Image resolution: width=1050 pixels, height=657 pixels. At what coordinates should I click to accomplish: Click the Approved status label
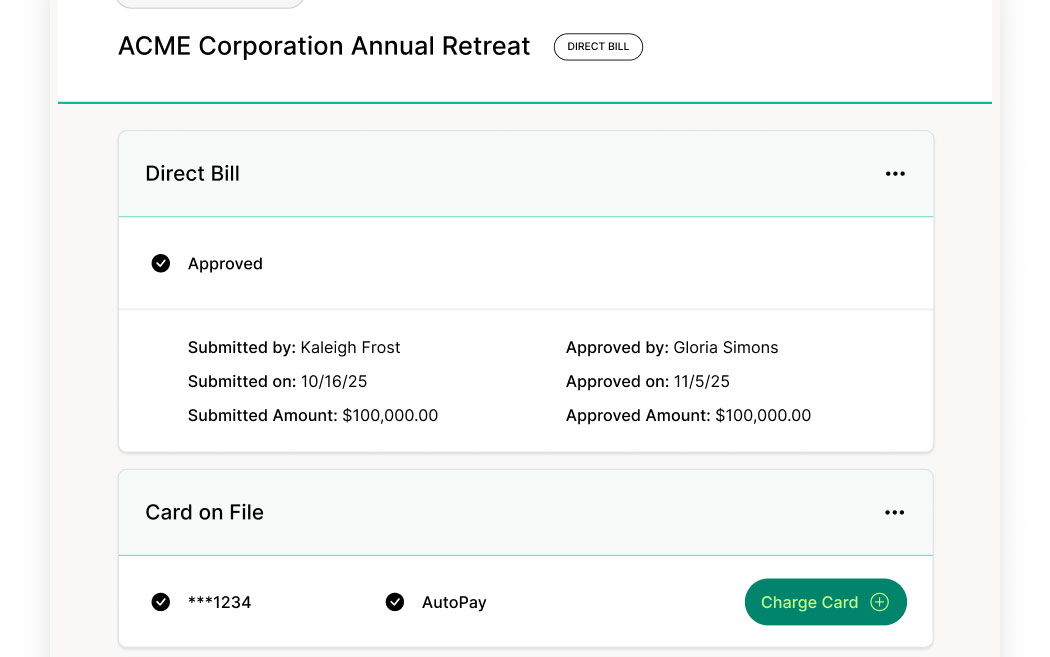coord(225,264)
